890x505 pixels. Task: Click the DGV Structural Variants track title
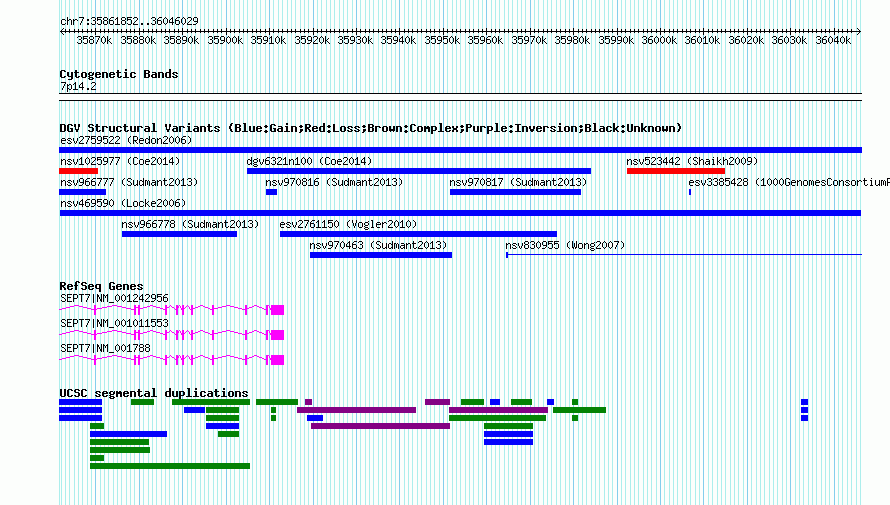click(x=371, y=128)
